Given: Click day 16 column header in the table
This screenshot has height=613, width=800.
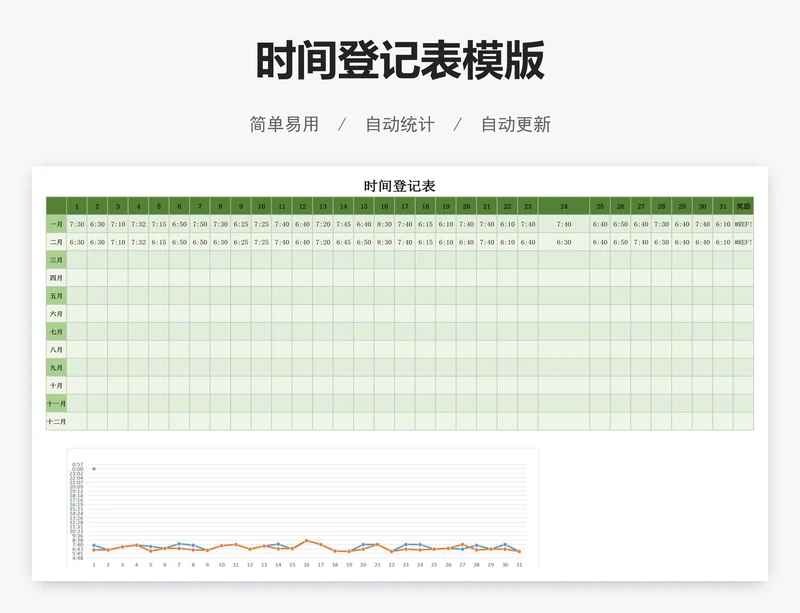Looking at the screenshot, I should coord(384,206).
